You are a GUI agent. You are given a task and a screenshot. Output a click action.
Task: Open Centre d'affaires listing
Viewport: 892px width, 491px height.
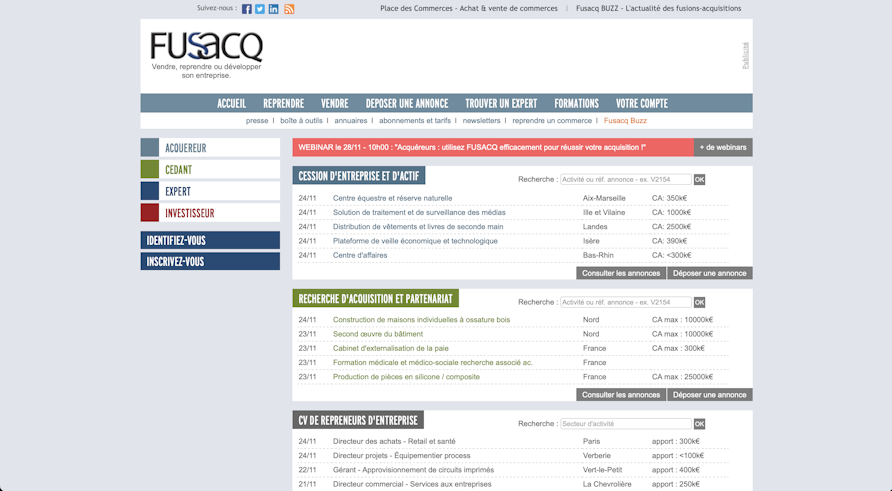pyautogui.click(x=360, y=255)
